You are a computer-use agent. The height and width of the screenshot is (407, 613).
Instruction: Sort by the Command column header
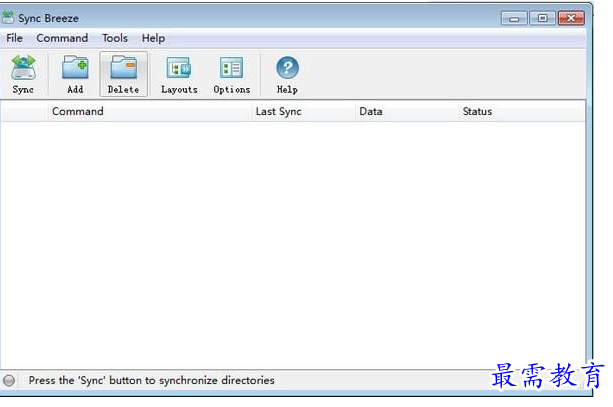pos(149,111)
